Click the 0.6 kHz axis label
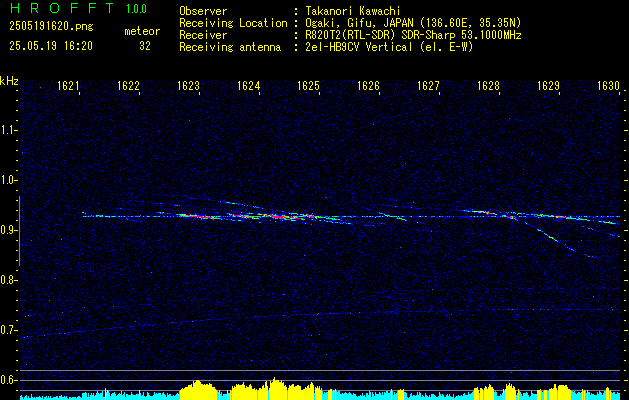Image resolution: width=629 pixels, height=400 pixels. pos(9,380)
